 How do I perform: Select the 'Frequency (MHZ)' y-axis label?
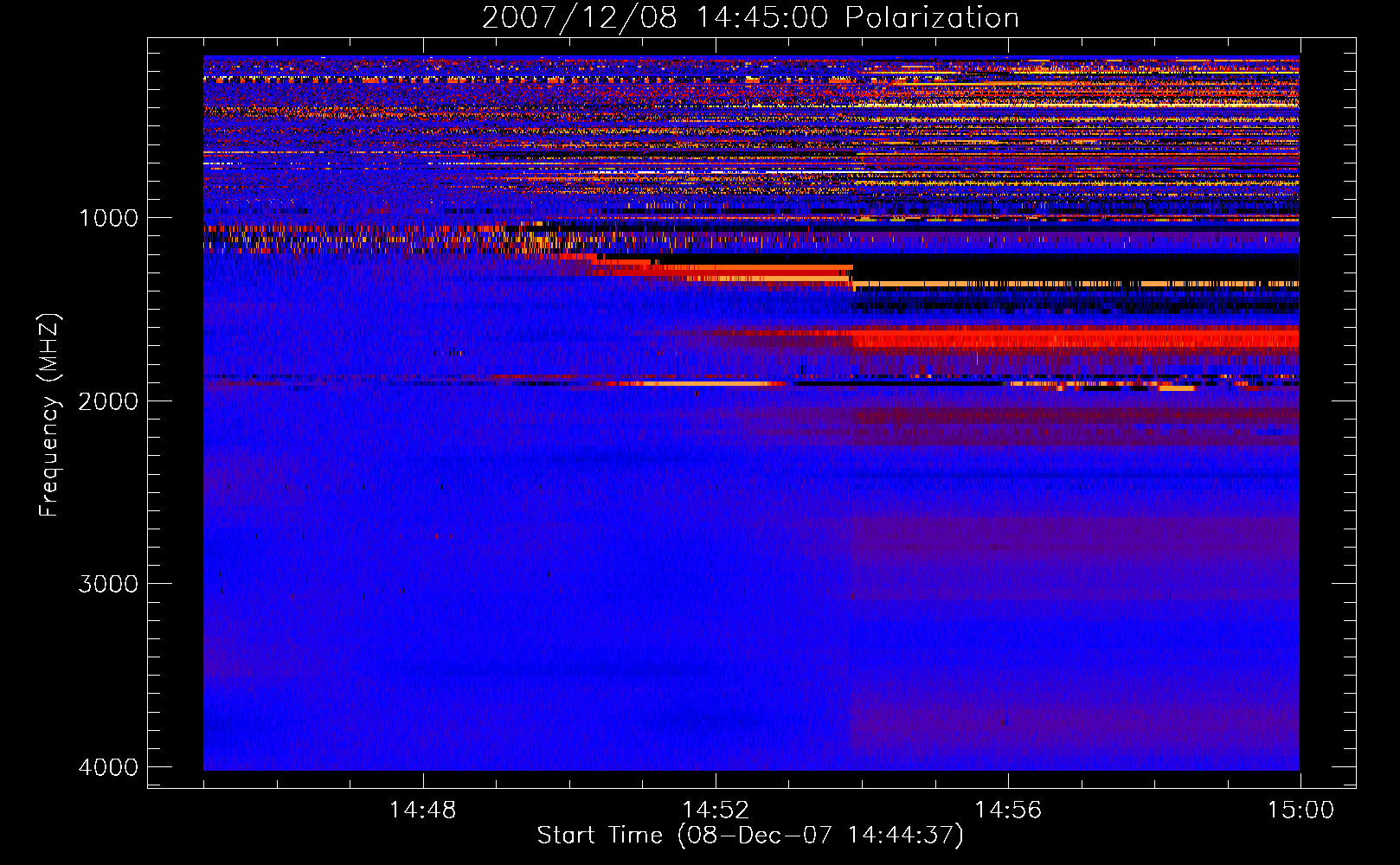click(x=49, y=415)
